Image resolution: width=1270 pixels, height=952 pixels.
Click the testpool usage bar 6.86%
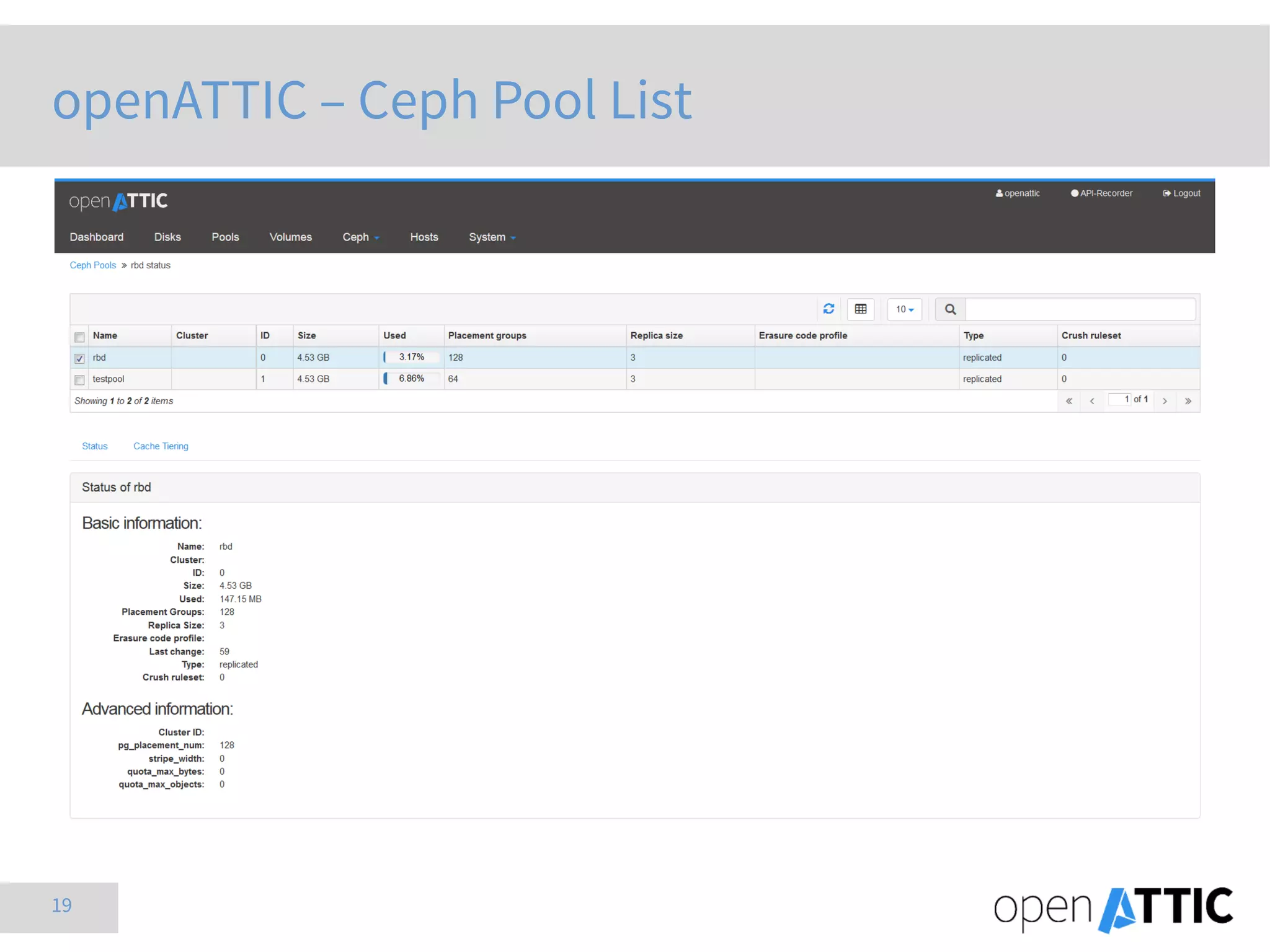411,378
